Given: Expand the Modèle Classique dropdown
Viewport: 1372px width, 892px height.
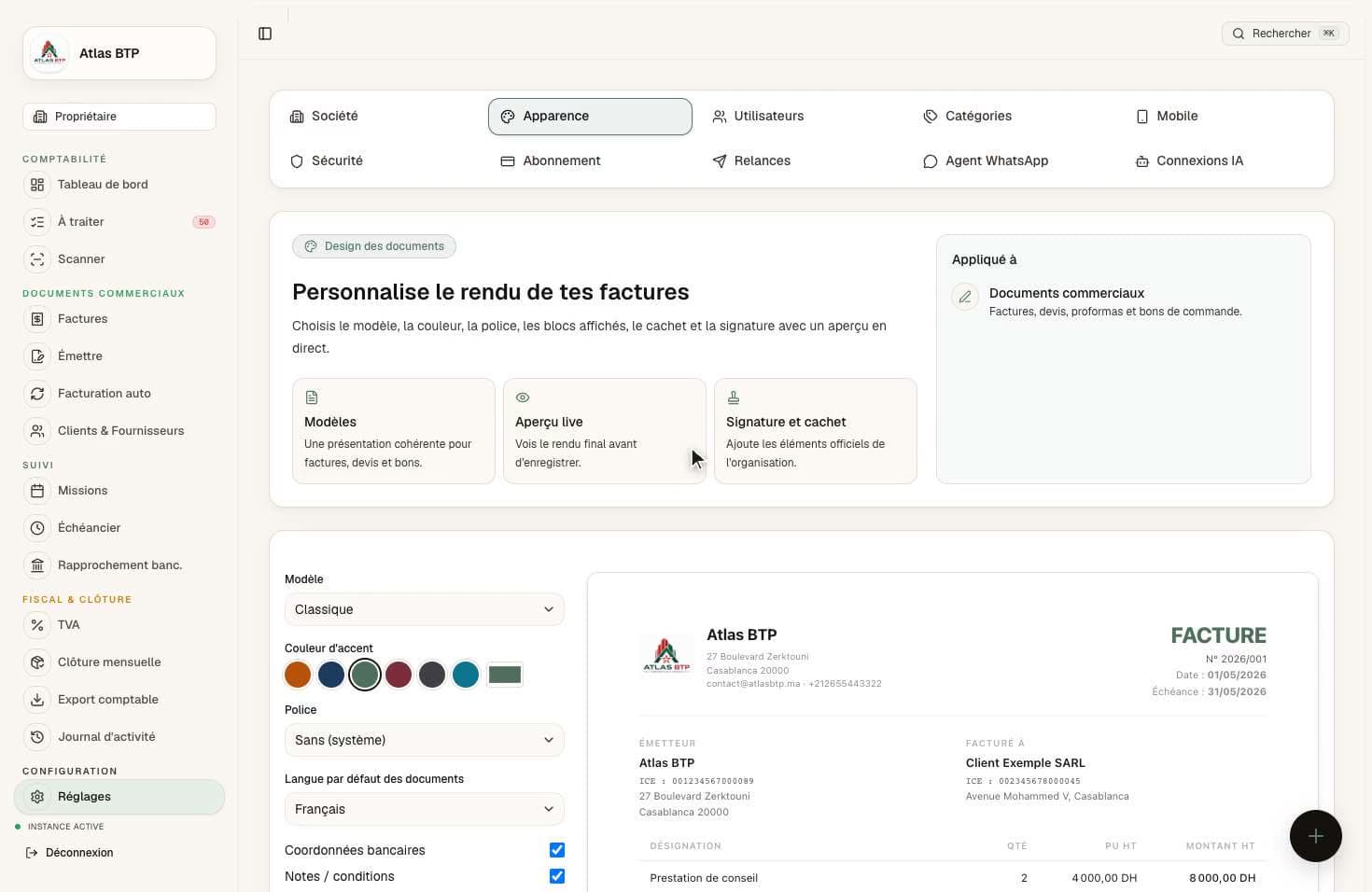Looking at the screenshot, I should point(425,609).
